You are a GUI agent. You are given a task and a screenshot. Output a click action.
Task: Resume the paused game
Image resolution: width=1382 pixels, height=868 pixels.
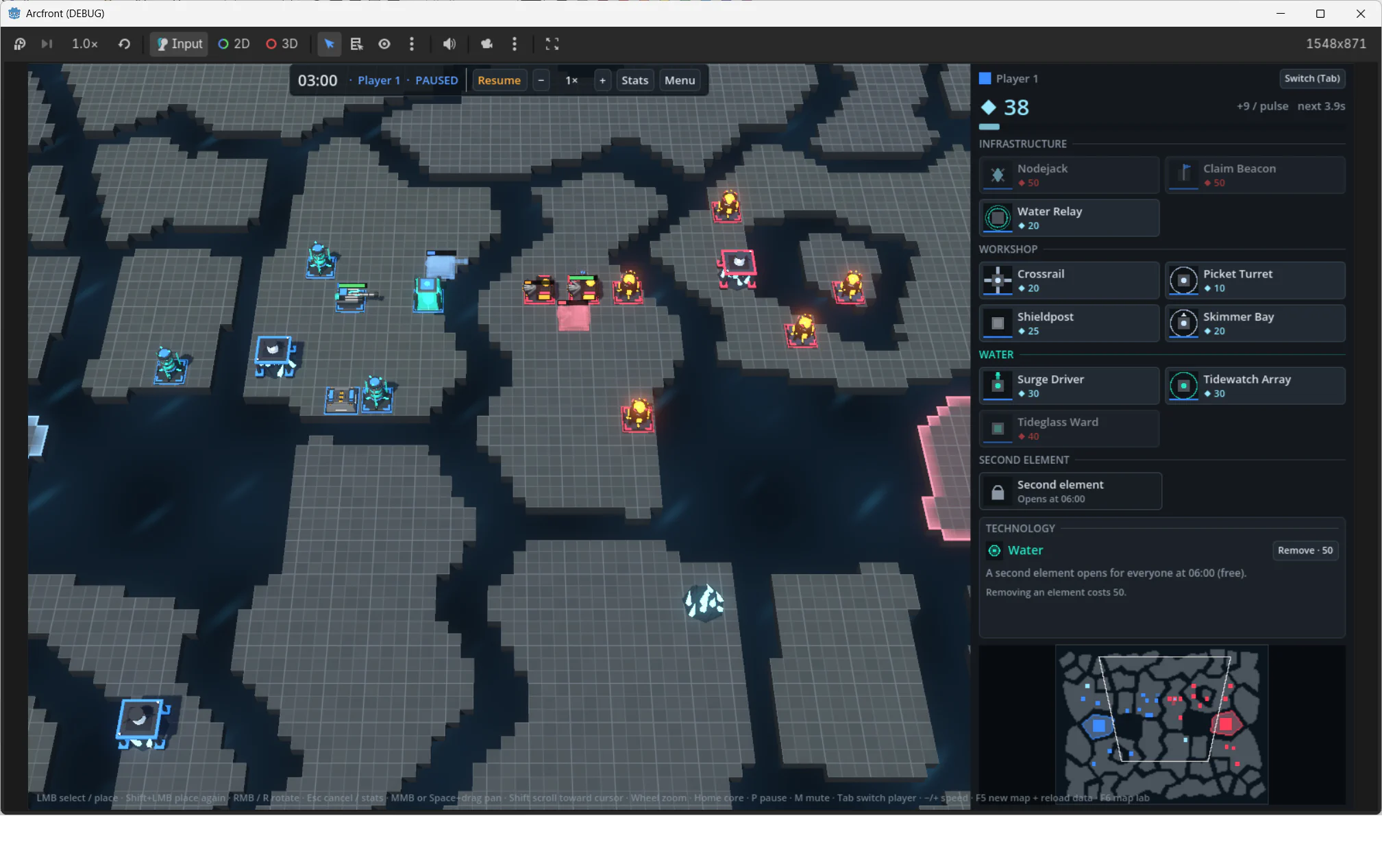point(499,81)
